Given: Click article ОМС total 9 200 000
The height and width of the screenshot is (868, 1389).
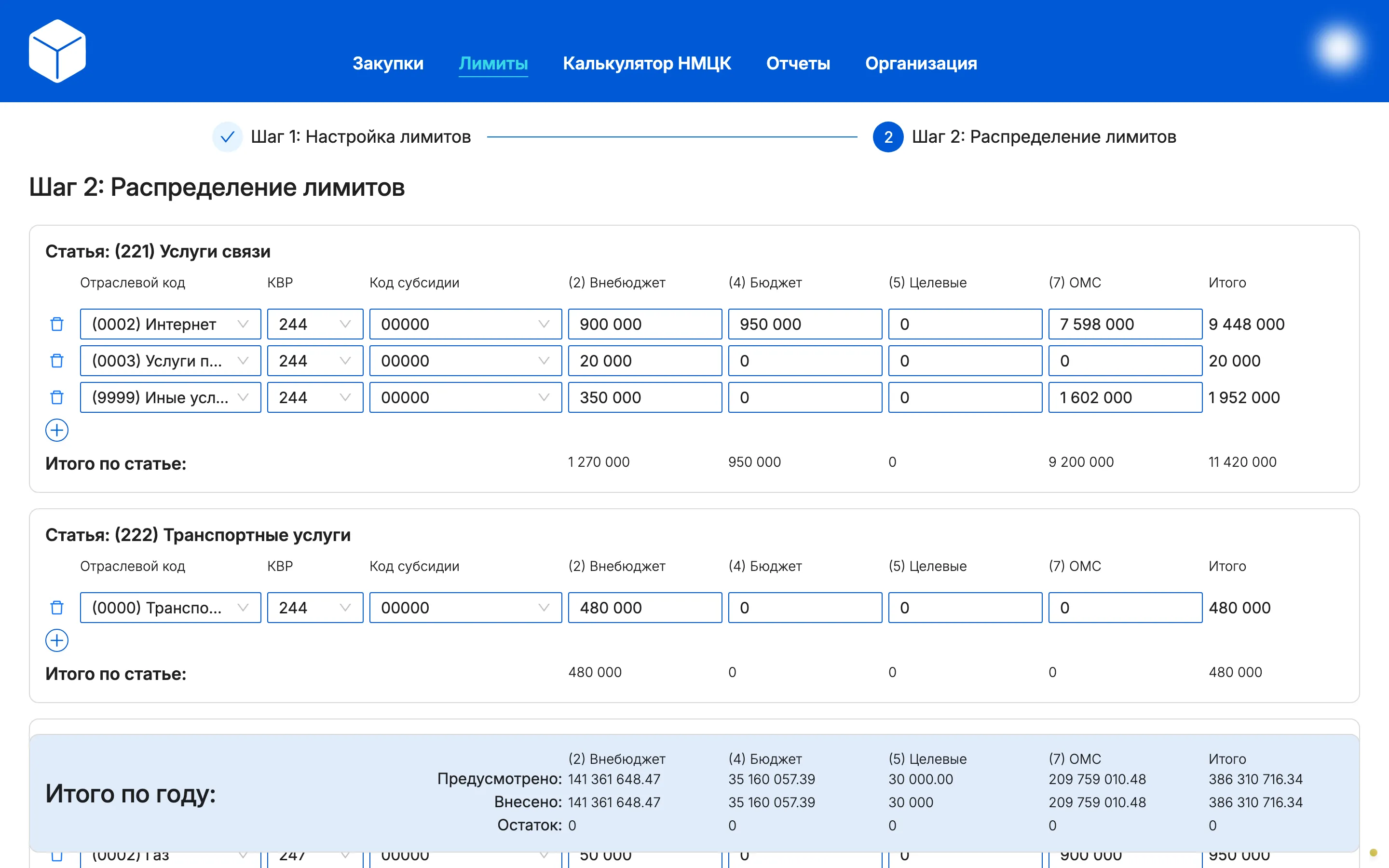Looking at the screenshot, I should click(x=1081, y=461).
